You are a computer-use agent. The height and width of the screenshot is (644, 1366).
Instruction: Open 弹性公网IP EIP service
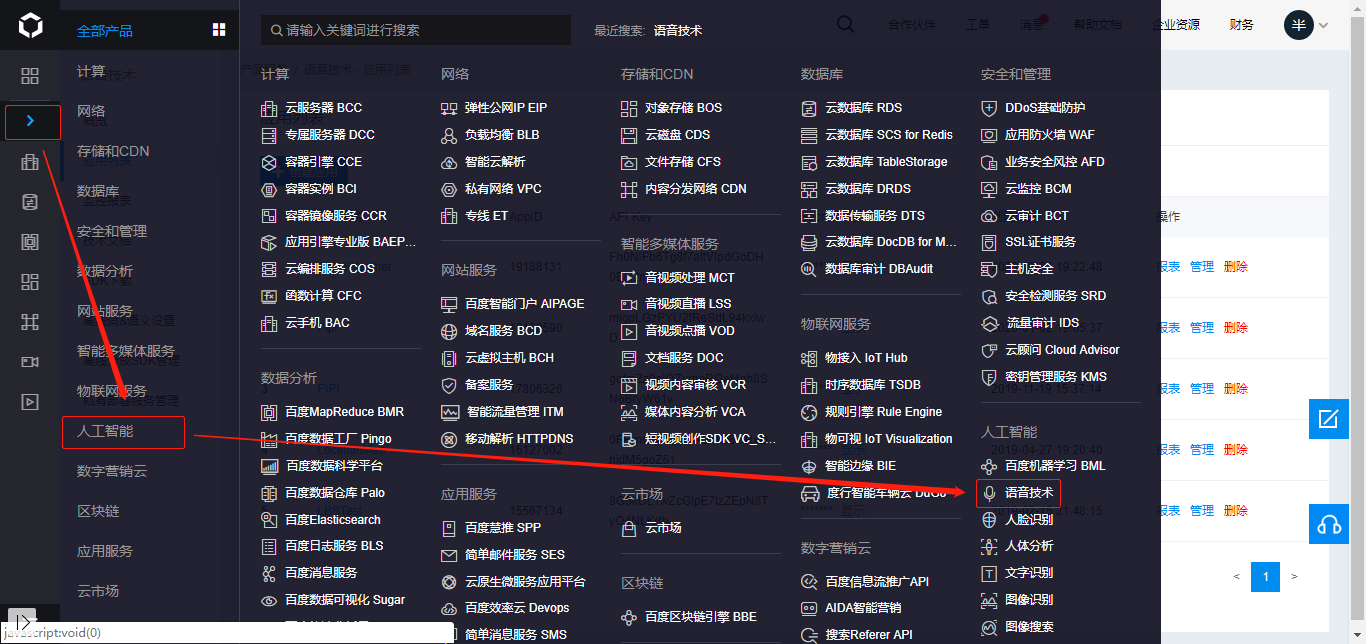pyautogui.click(x=494, y=107)
